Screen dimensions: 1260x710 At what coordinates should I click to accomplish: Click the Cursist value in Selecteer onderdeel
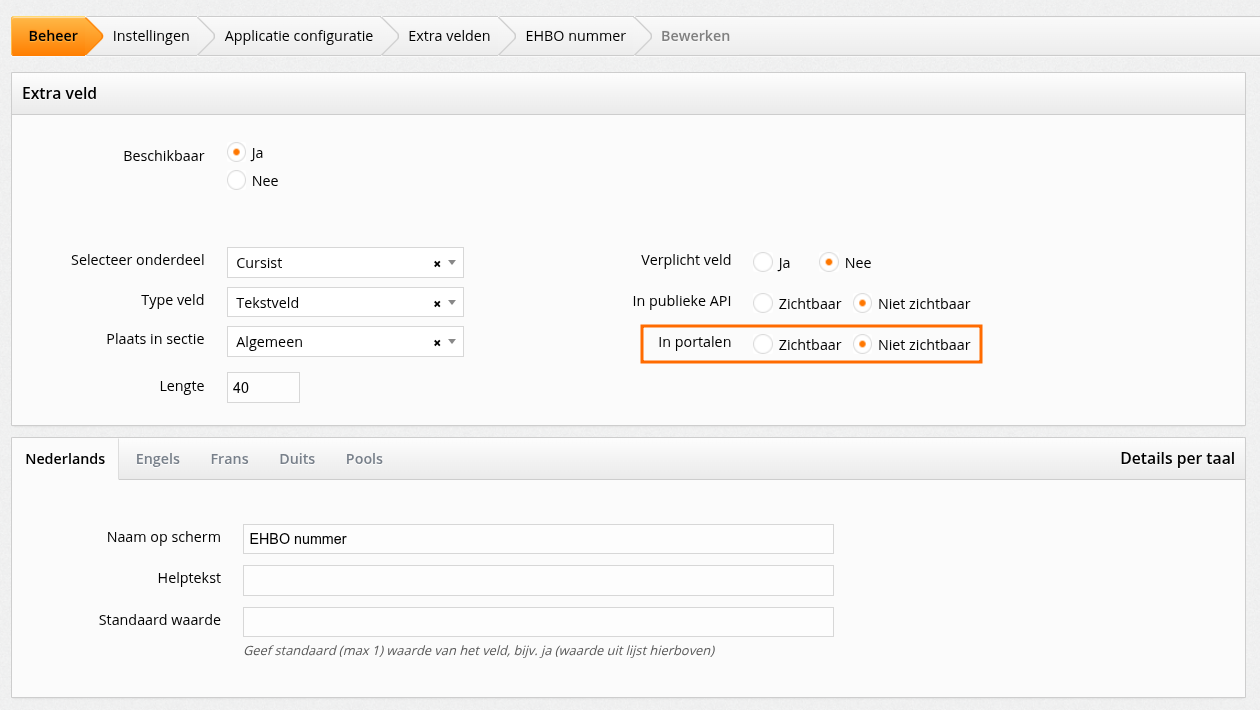(x=259, y=263)
